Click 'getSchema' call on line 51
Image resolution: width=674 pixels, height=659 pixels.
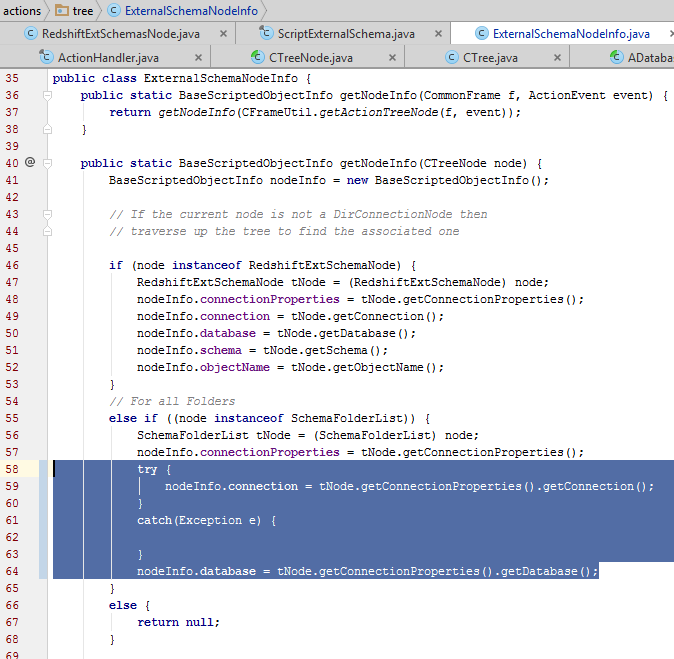tap(336, 350)
